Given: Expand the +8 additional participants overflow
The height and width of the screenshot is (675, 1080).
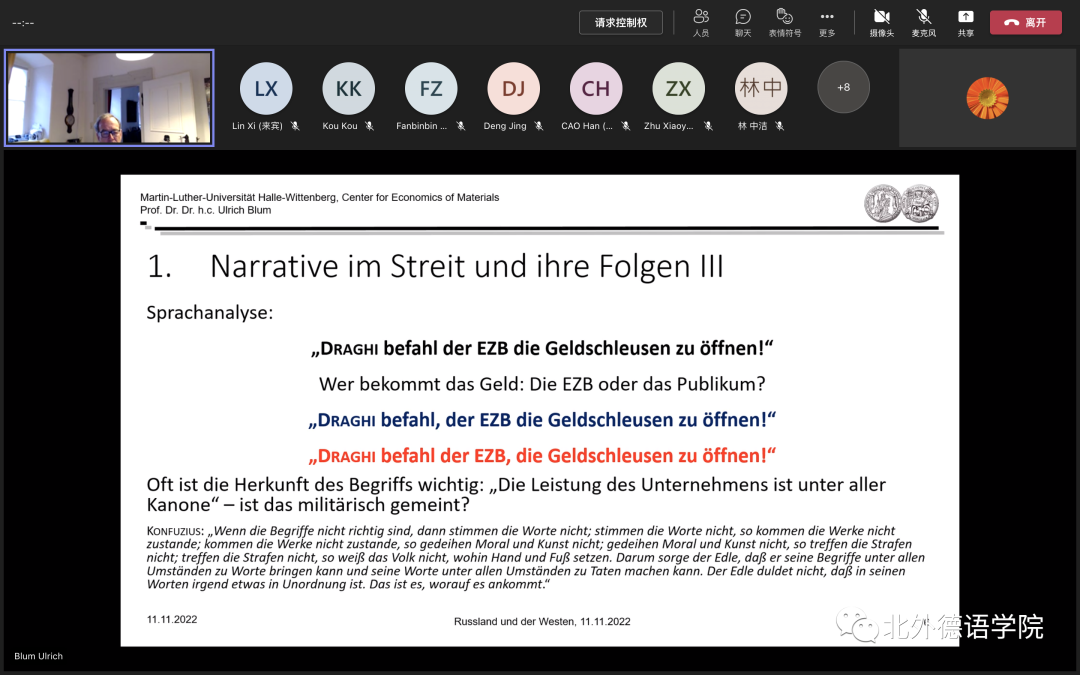Looking at the screenshot, I should (x=843, y=88).
